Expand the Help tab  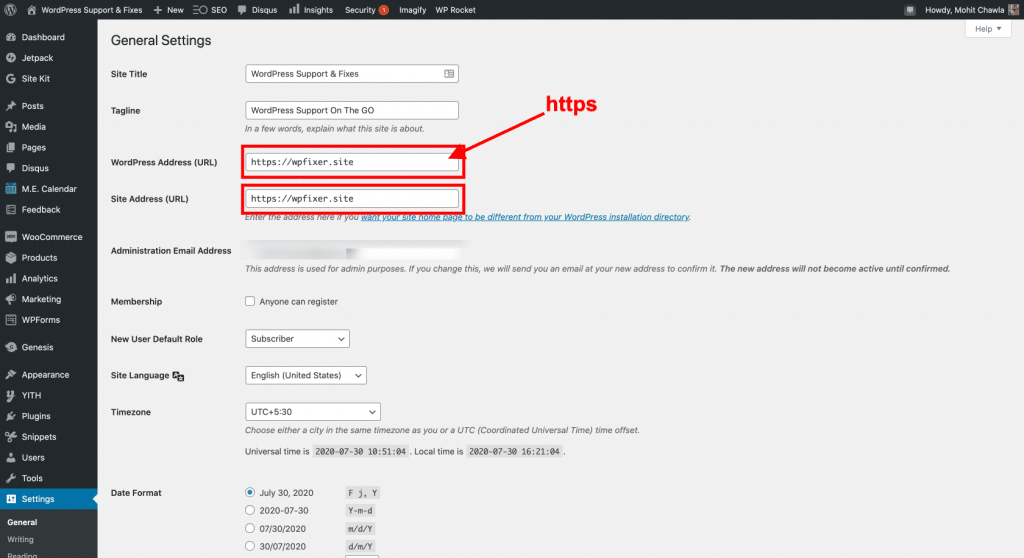coord(988,29)
